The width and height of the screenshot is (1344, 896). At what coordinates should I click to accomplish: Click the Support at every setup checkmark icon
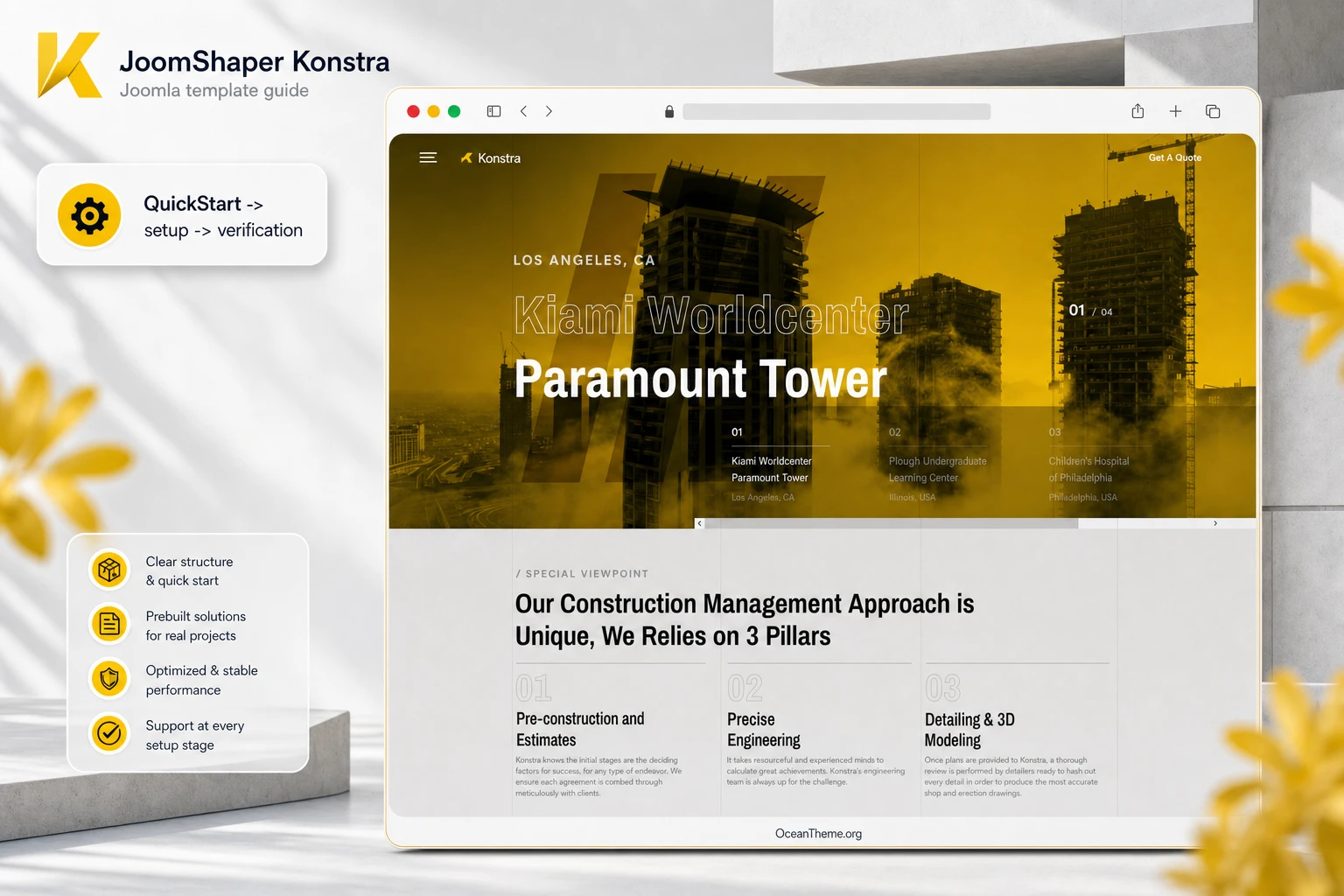click(x=109, y=733)
